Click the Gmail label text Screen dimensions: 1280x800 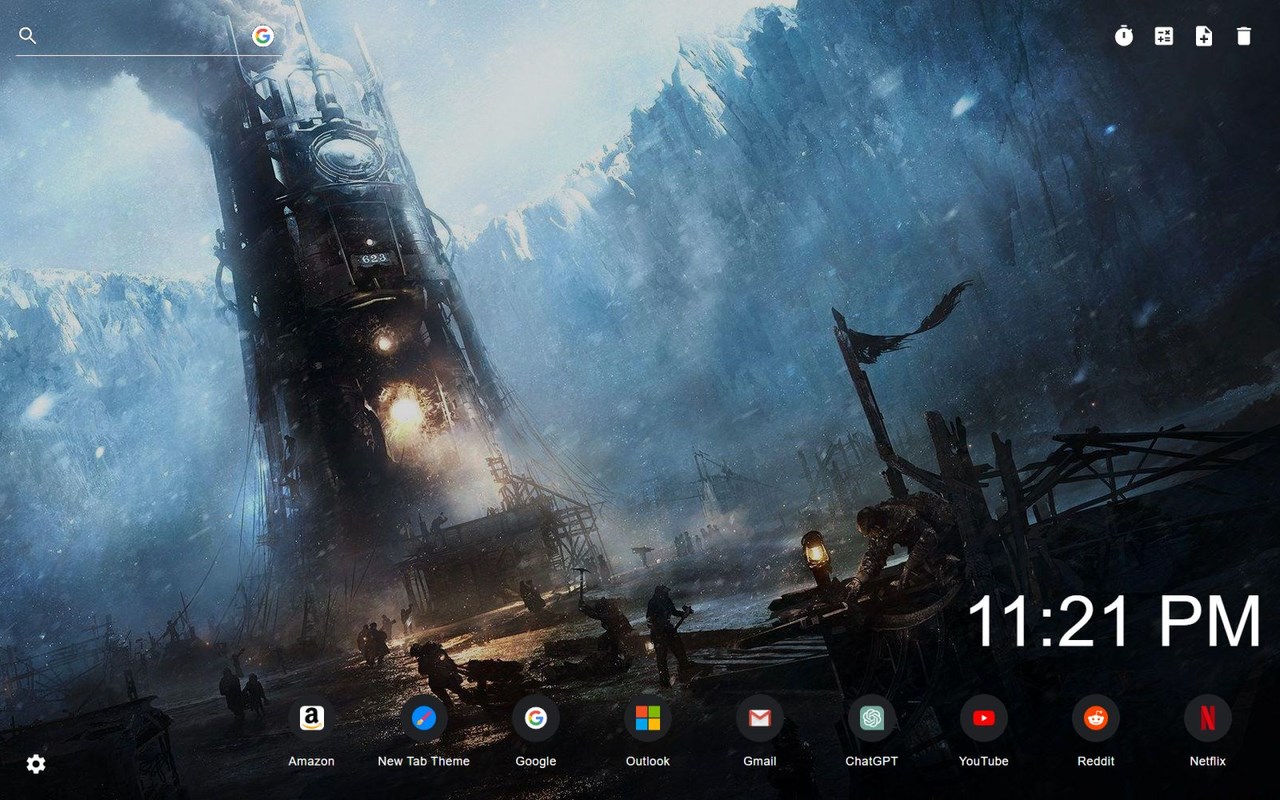pos(760,761)
